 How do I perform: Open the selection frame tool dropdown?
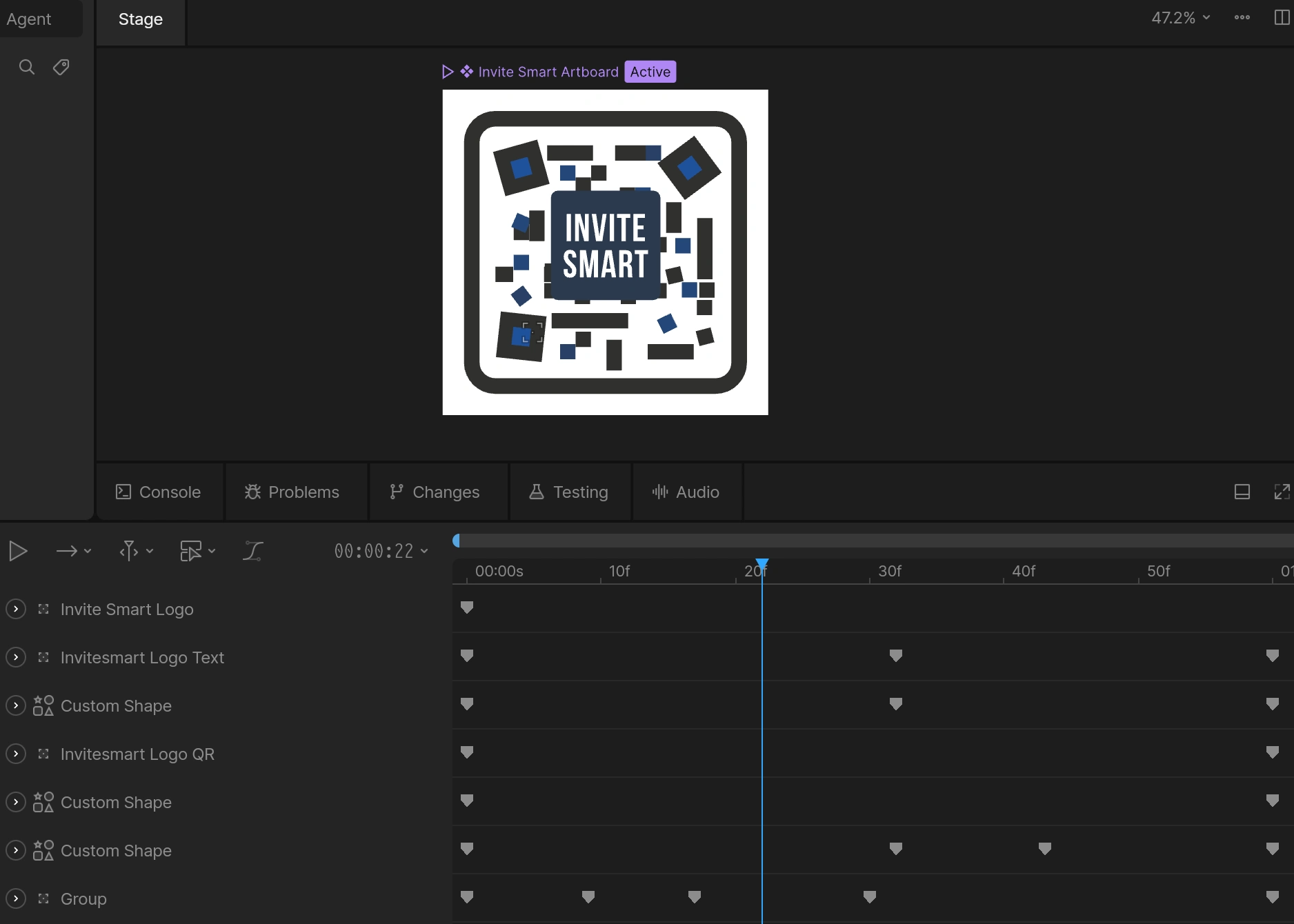(x=198, y=551)
